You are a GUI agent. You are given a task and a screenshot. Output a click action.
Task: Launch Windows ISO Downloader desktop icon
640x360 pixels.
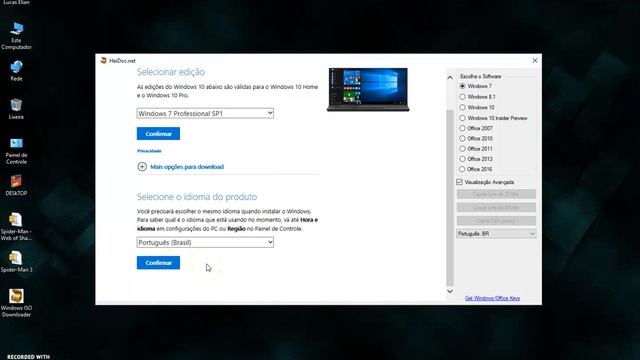[x=16, y=302]
